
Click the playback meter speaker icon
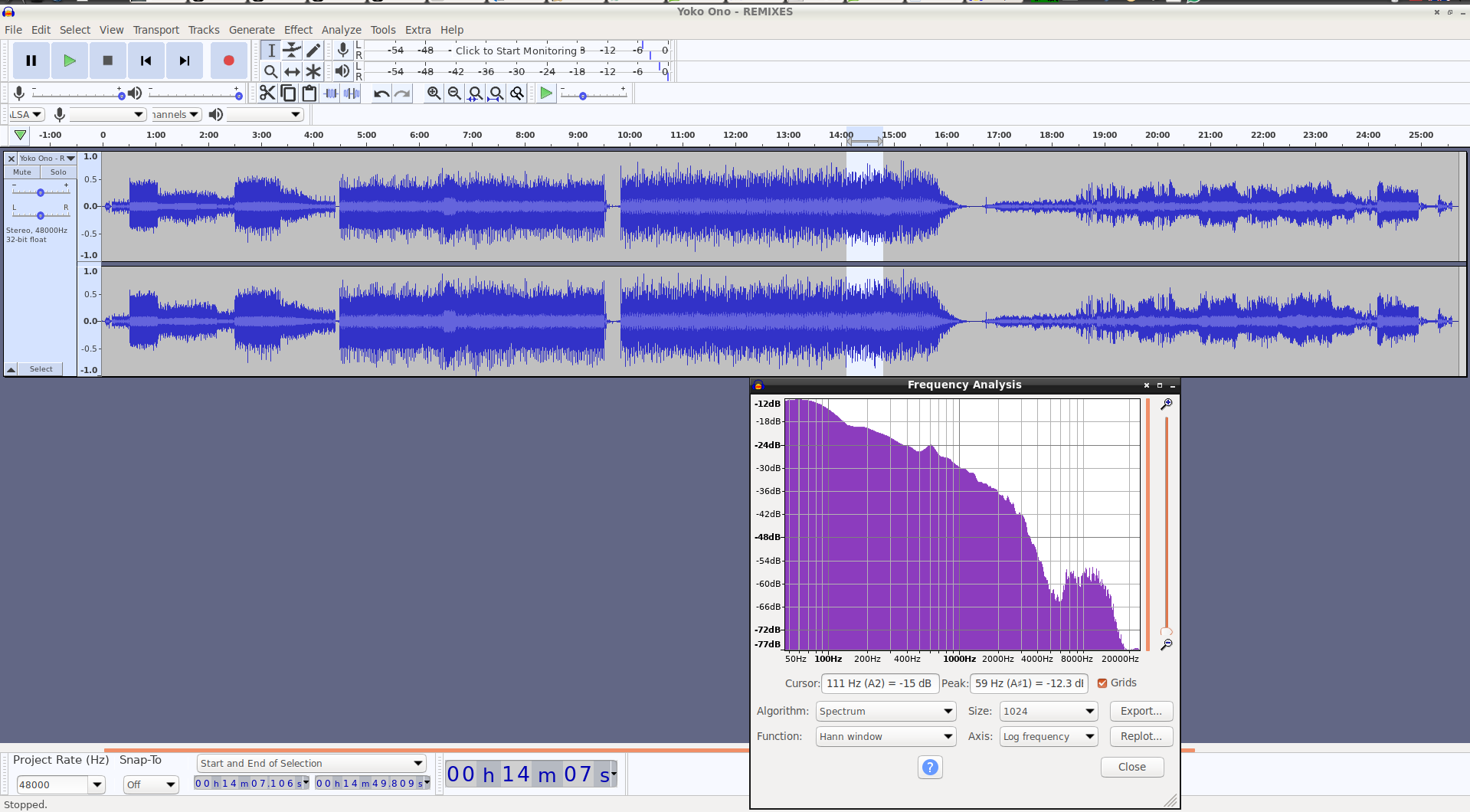342,71
